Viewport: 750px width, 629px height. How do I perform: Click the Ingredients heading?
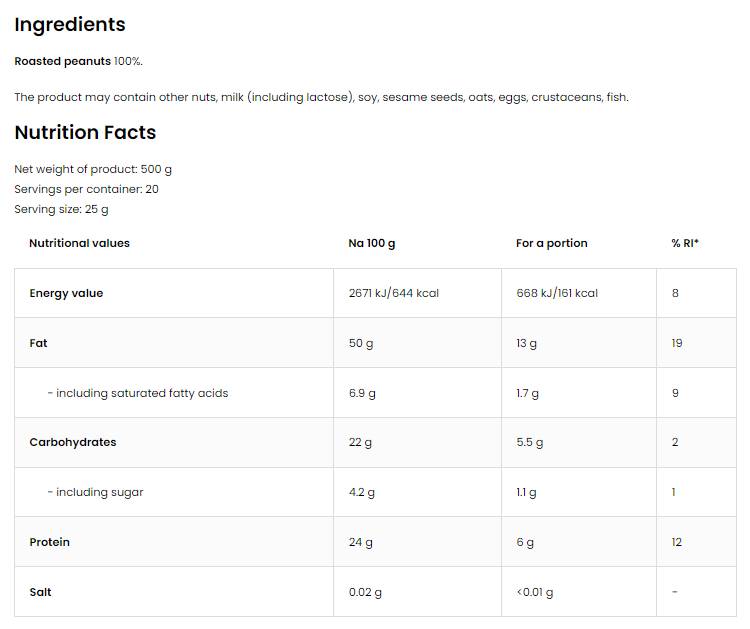[70, 25]
